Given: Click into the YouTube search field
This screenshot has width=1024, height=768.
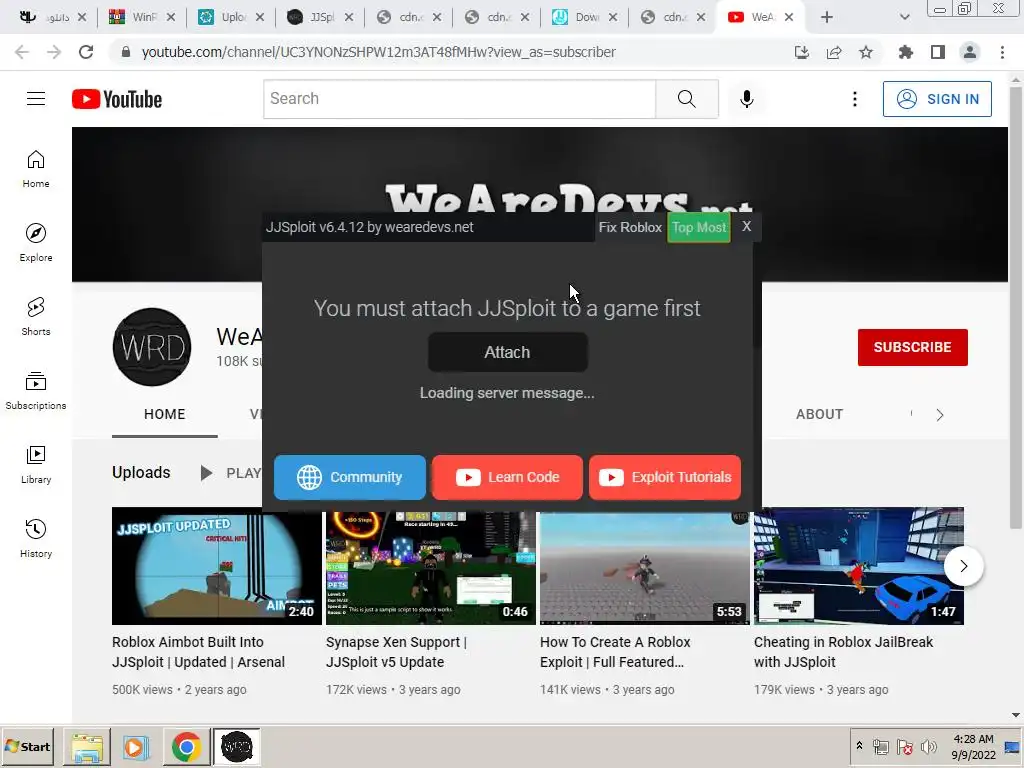Looking at the screenshot, I should (460, 99).
